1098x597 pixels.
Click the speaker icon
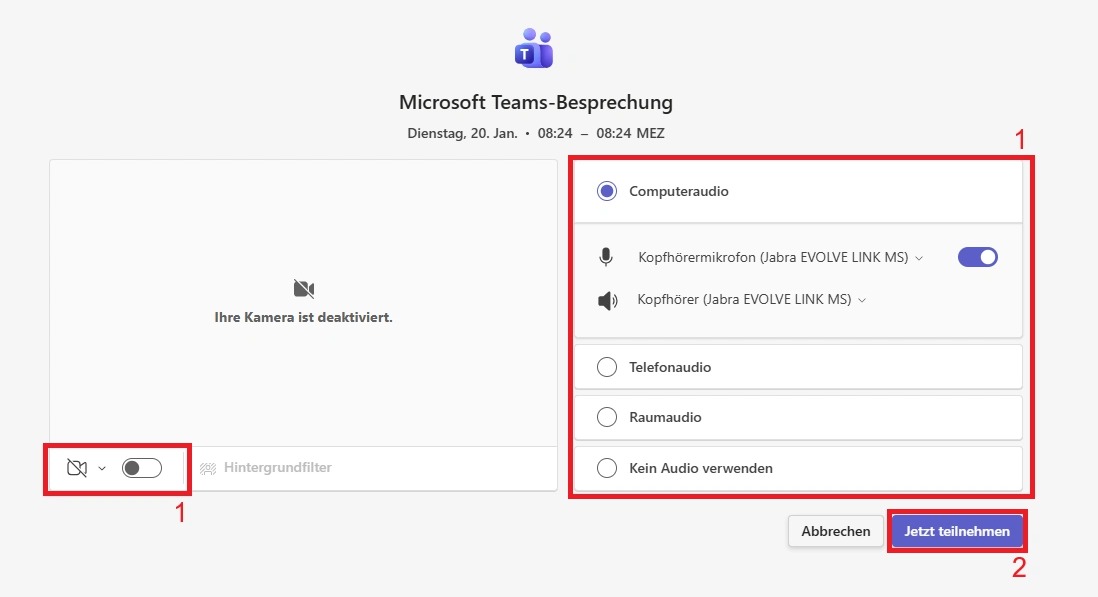click(606, 300)
